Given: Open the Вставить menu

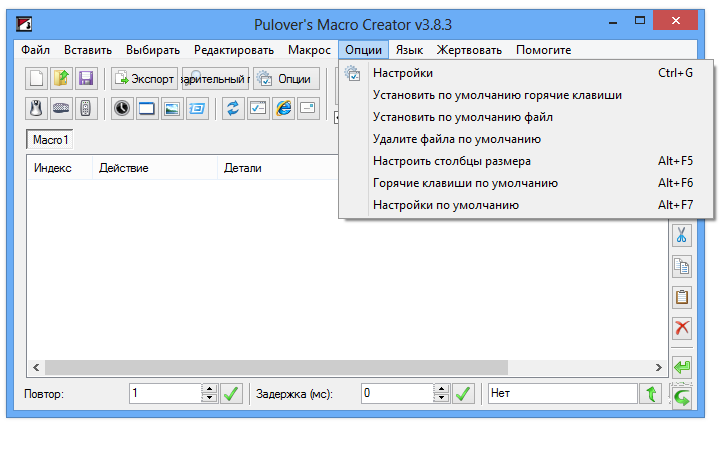Looking at the screenshot, I should (x=88, y=50).
